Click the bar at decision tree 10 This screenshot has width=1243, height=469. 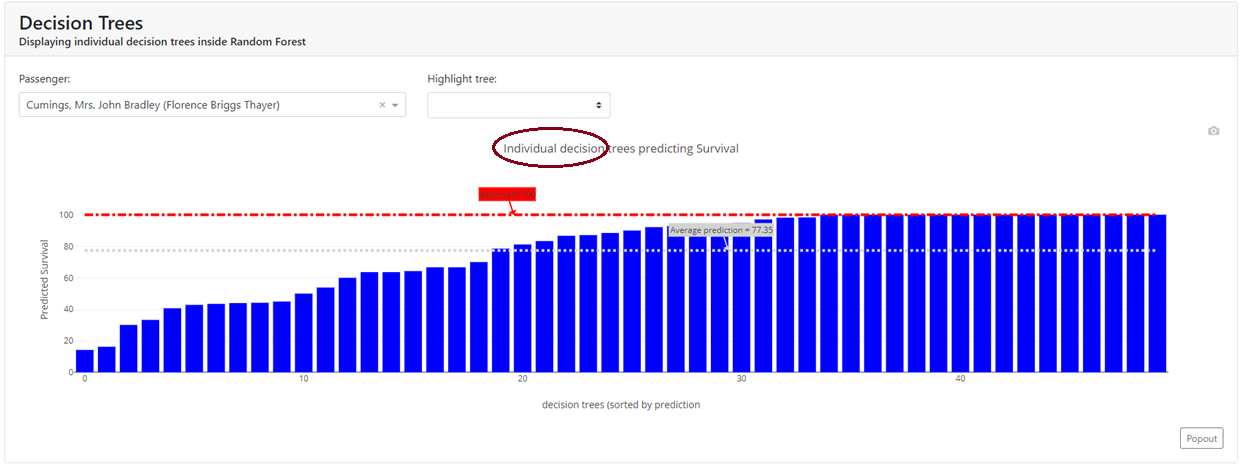(304, 332)
